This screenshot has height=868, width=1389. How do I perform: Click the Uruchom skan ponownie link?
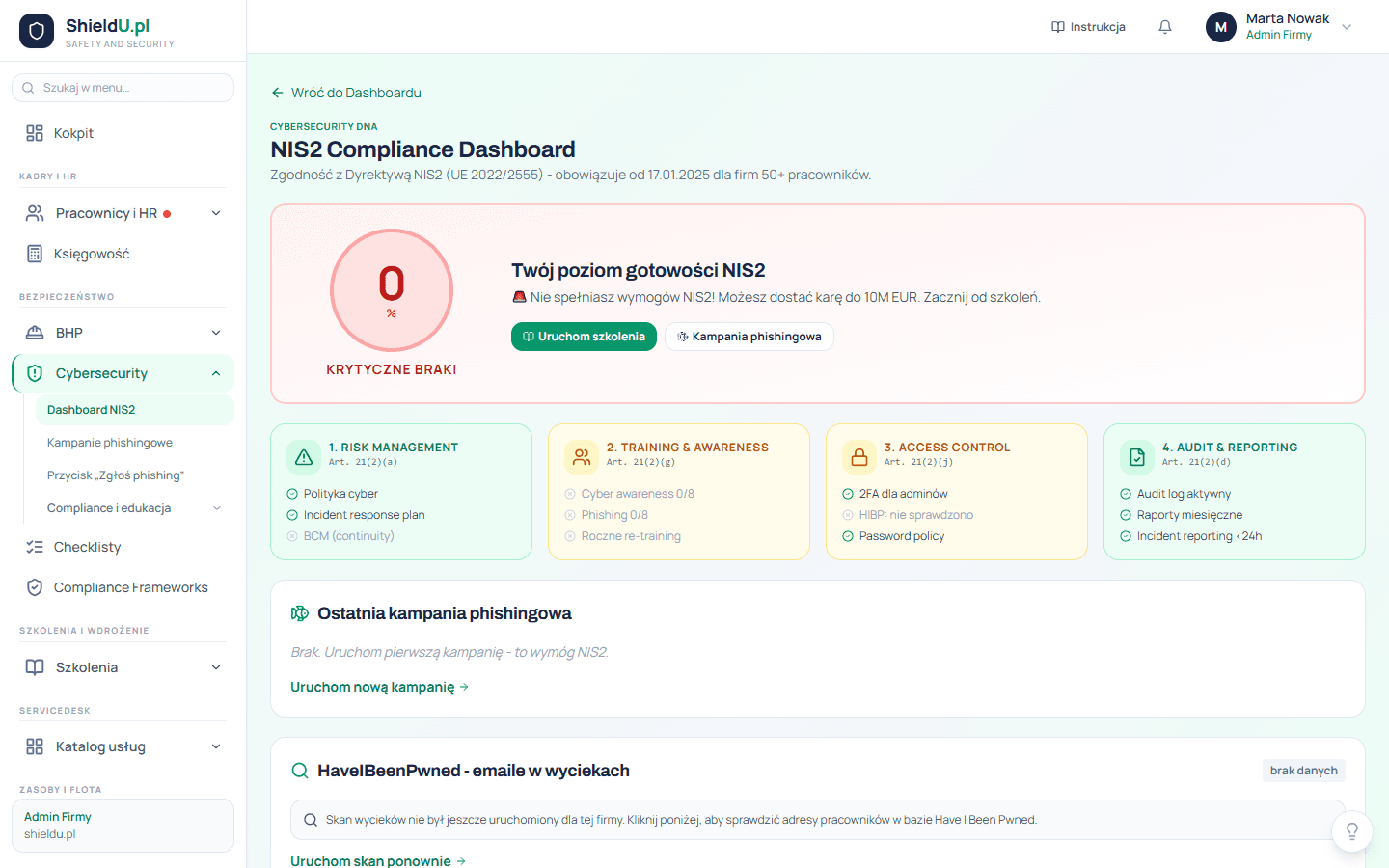pos(378,860)
